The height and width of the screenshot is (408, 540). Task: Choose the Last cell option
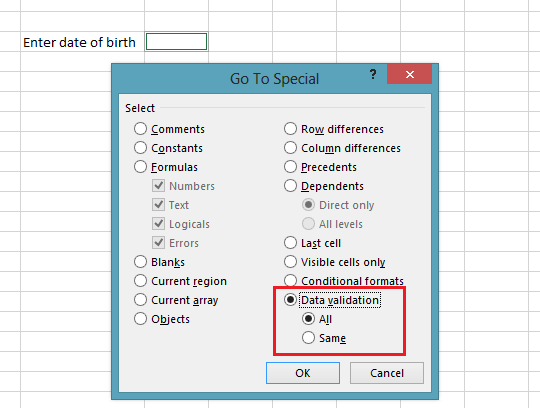pos(290,243)
